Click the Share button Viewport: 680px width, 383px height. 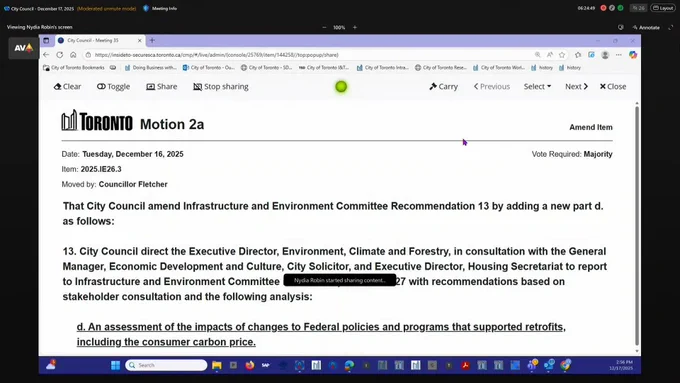click(162, 86)
